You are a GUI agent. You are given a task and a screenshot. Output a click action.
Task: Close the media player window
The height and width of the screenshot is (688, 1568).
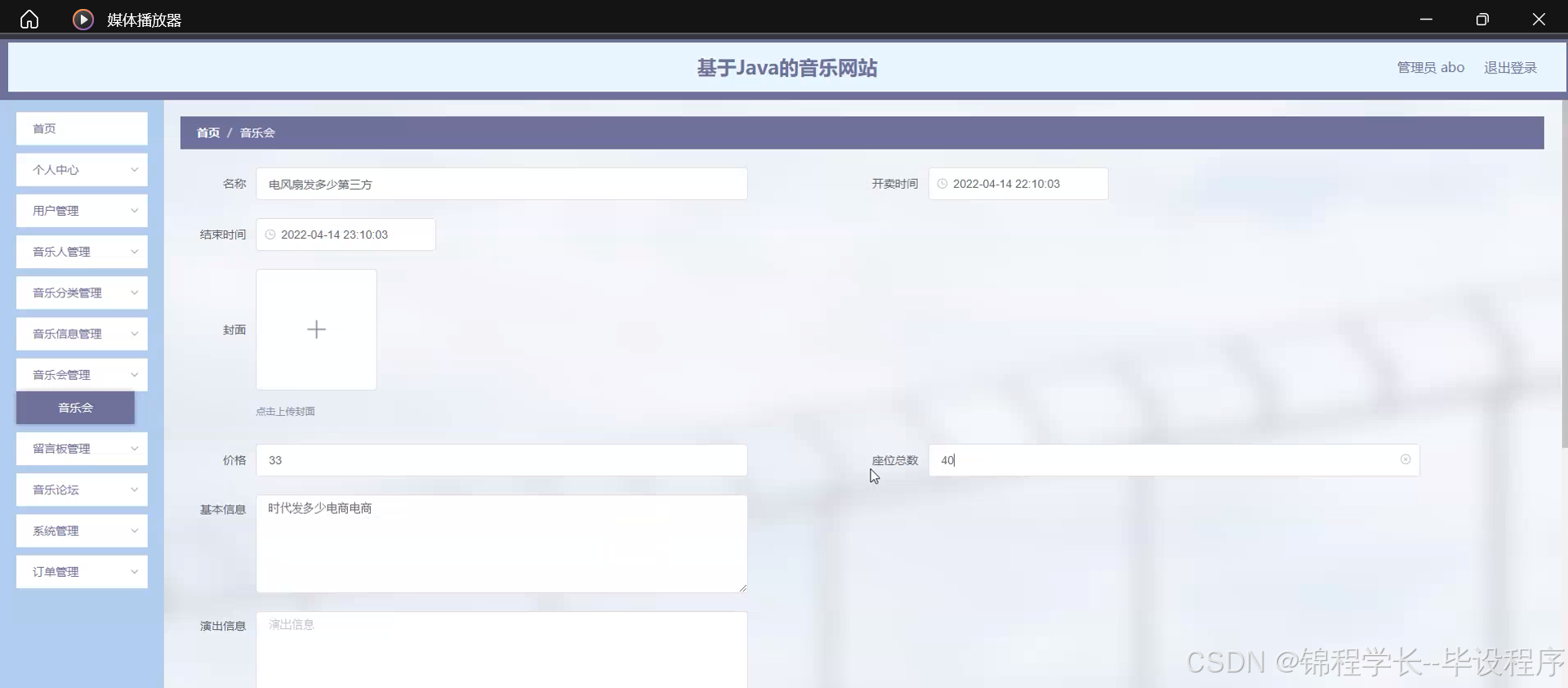(1539, 19)
